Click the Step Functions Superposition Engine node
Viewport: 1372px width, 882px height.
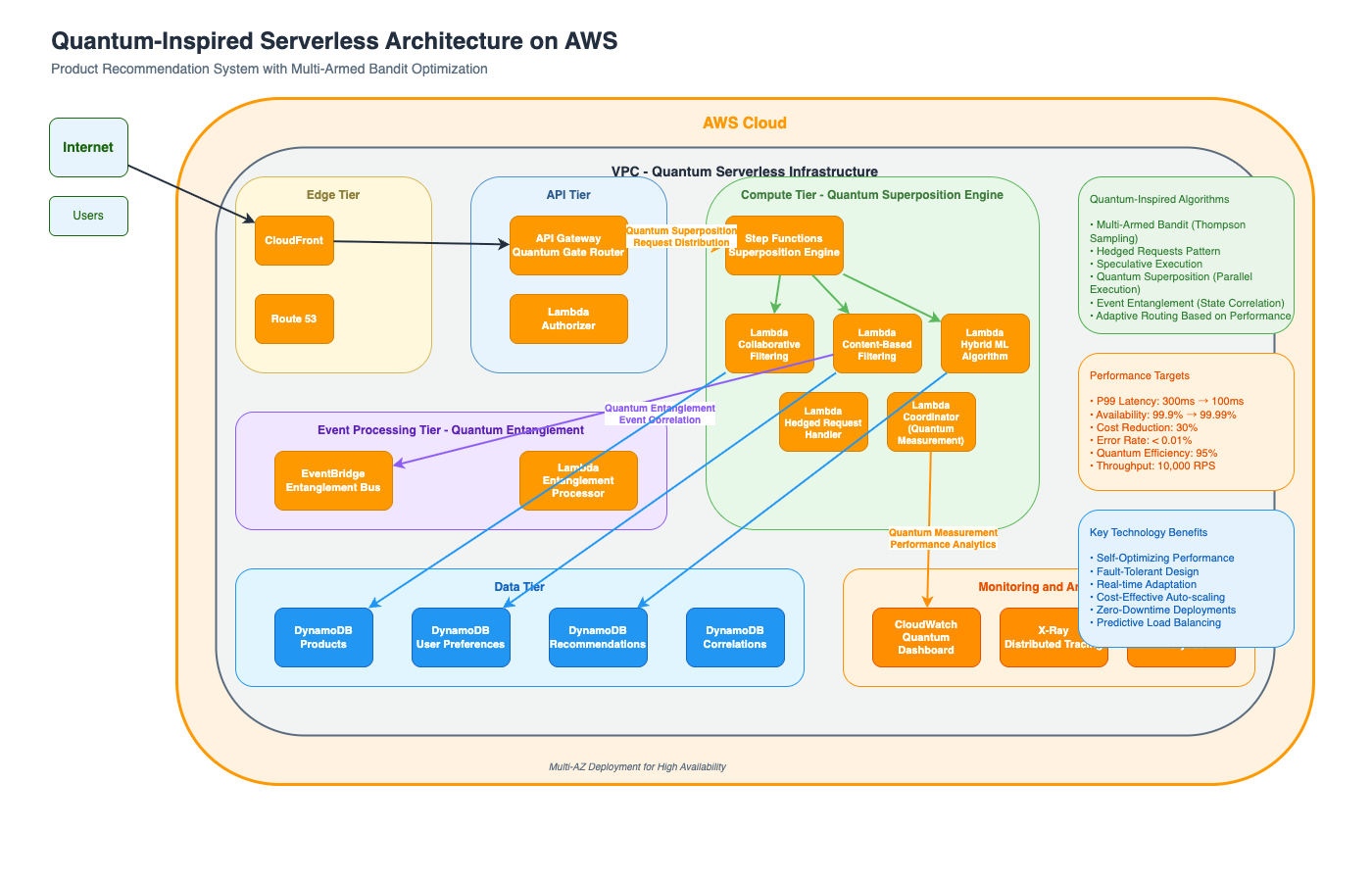click(784, 245)
